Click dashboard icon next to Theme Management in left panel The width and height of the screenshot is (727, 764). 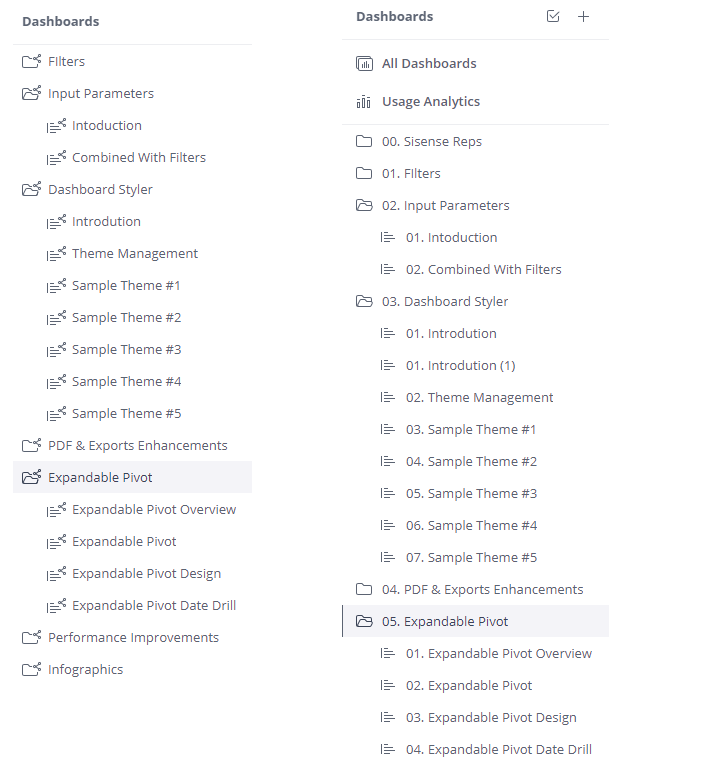[56, 253]
